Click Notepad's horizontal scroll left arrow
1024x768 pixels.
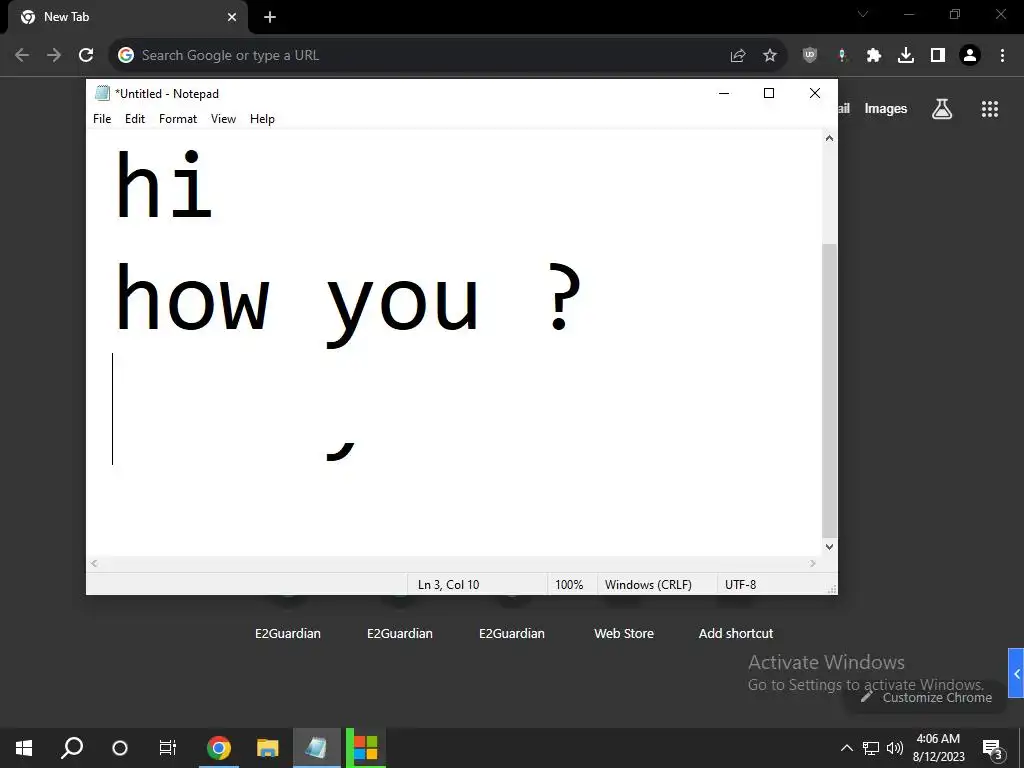pyautogui.click(x=94, y=563)
